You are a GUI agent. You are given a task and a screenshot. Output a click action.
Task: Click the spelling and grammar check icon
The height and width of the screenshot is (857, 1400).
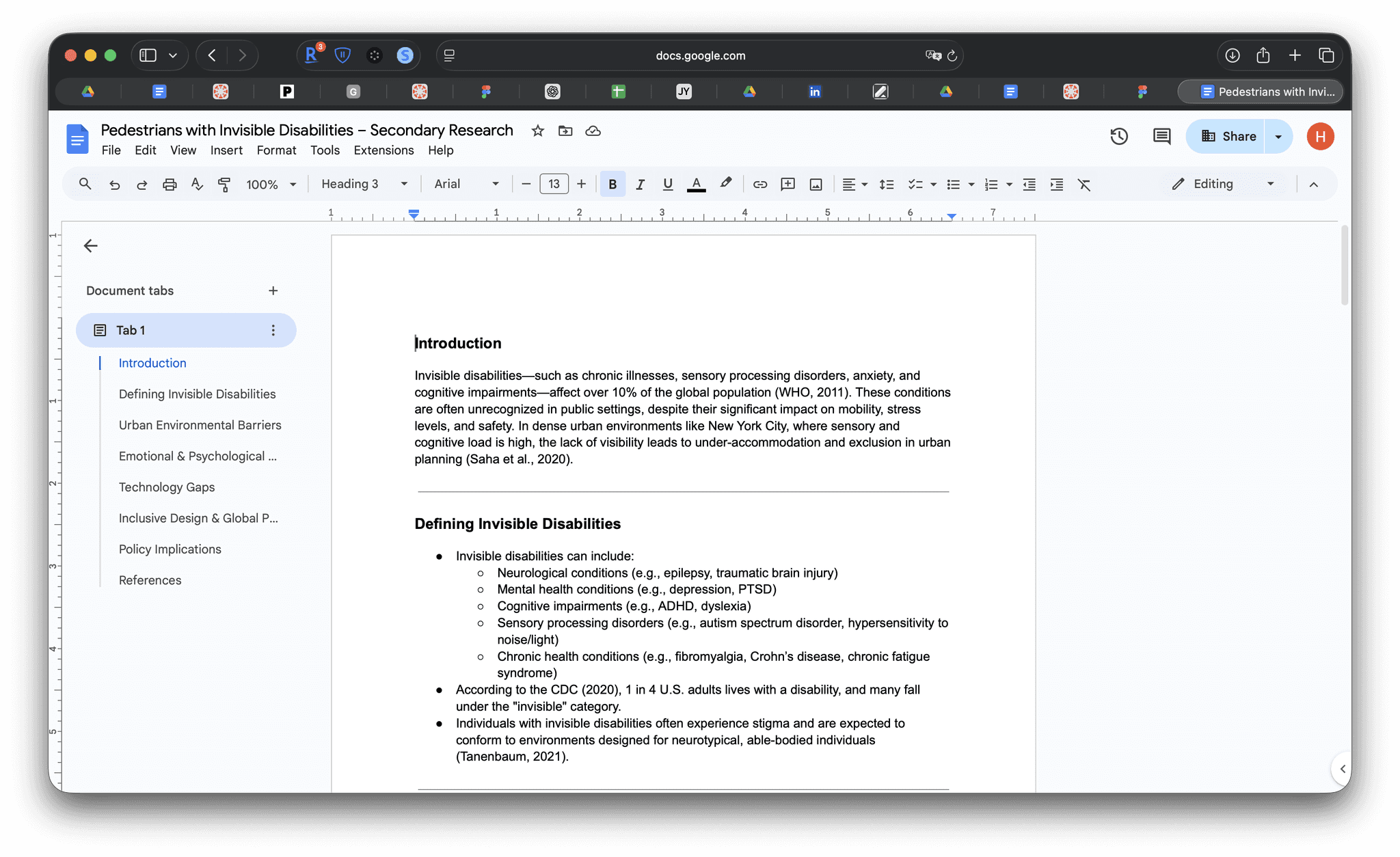point(197,184)
